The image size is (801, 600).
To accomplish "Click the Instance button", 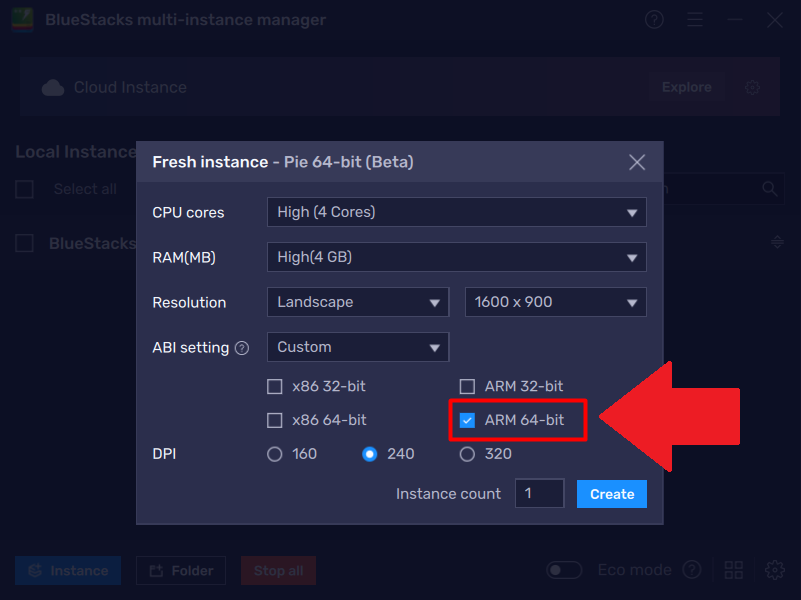I will coord(68,570).
